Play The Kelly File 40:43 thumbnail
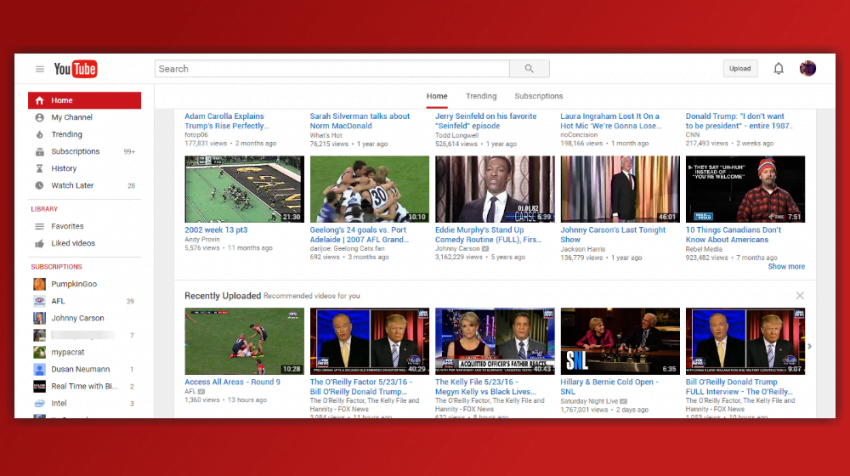The height and width of the screenshot is (476, 850). point(494,342)
